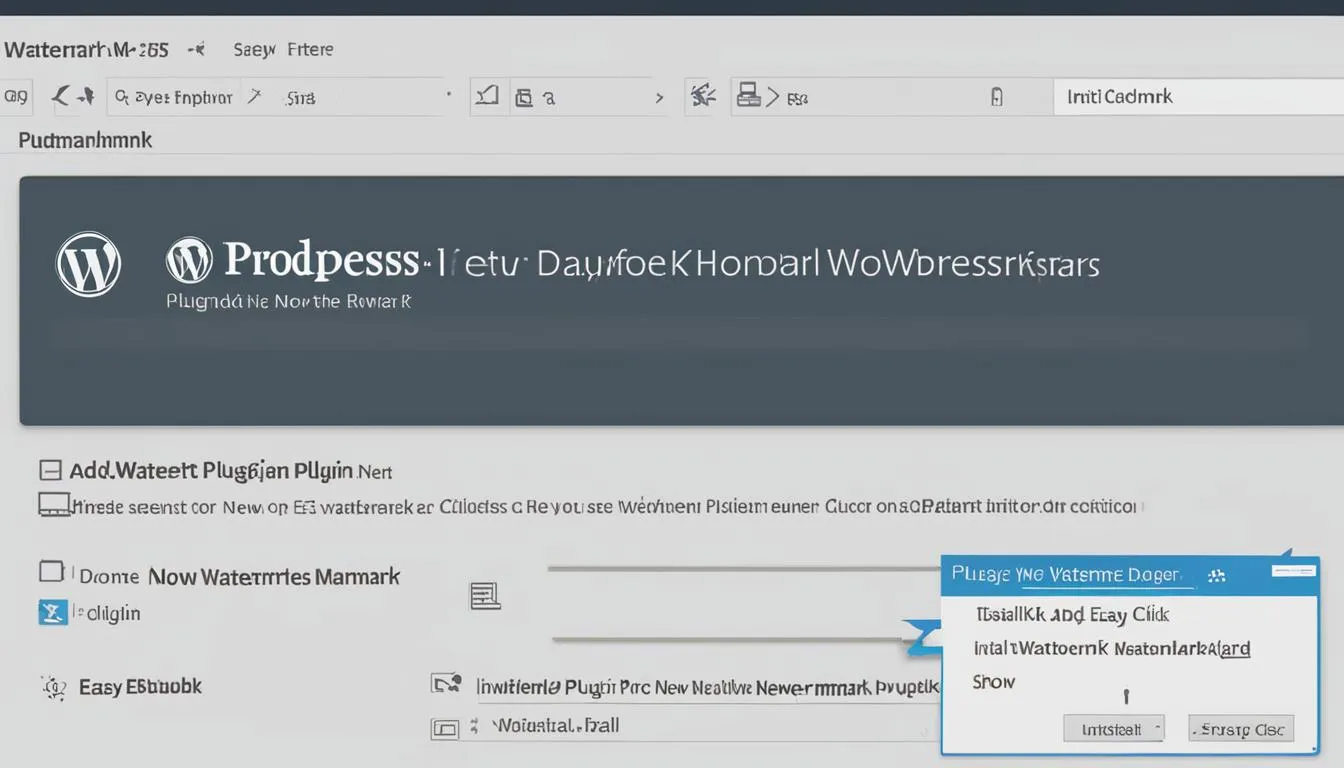Click the Foligtin label
Screen dimensions: 1344x768
pyautogui.click(x=111, y=613)
